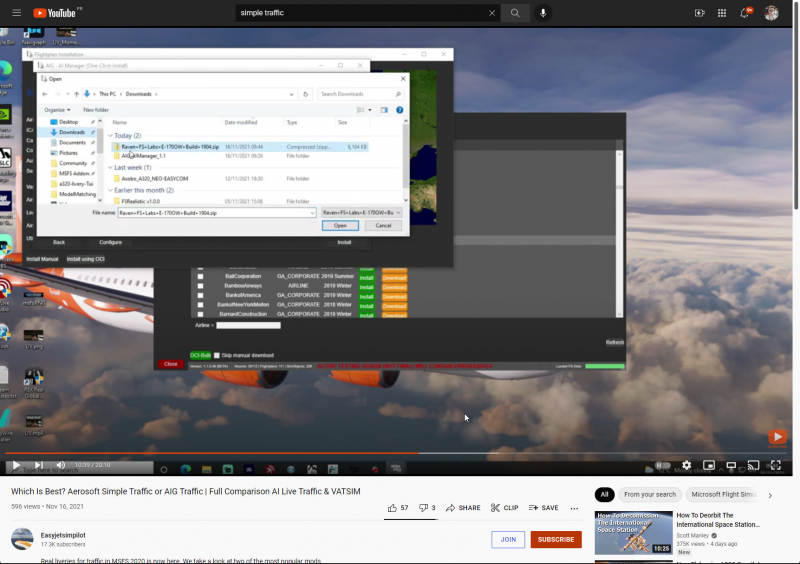This screenshot has width=800, height=564.
Task: Open the Easyjetsimpilot channel name link
Action: [63, 535]
